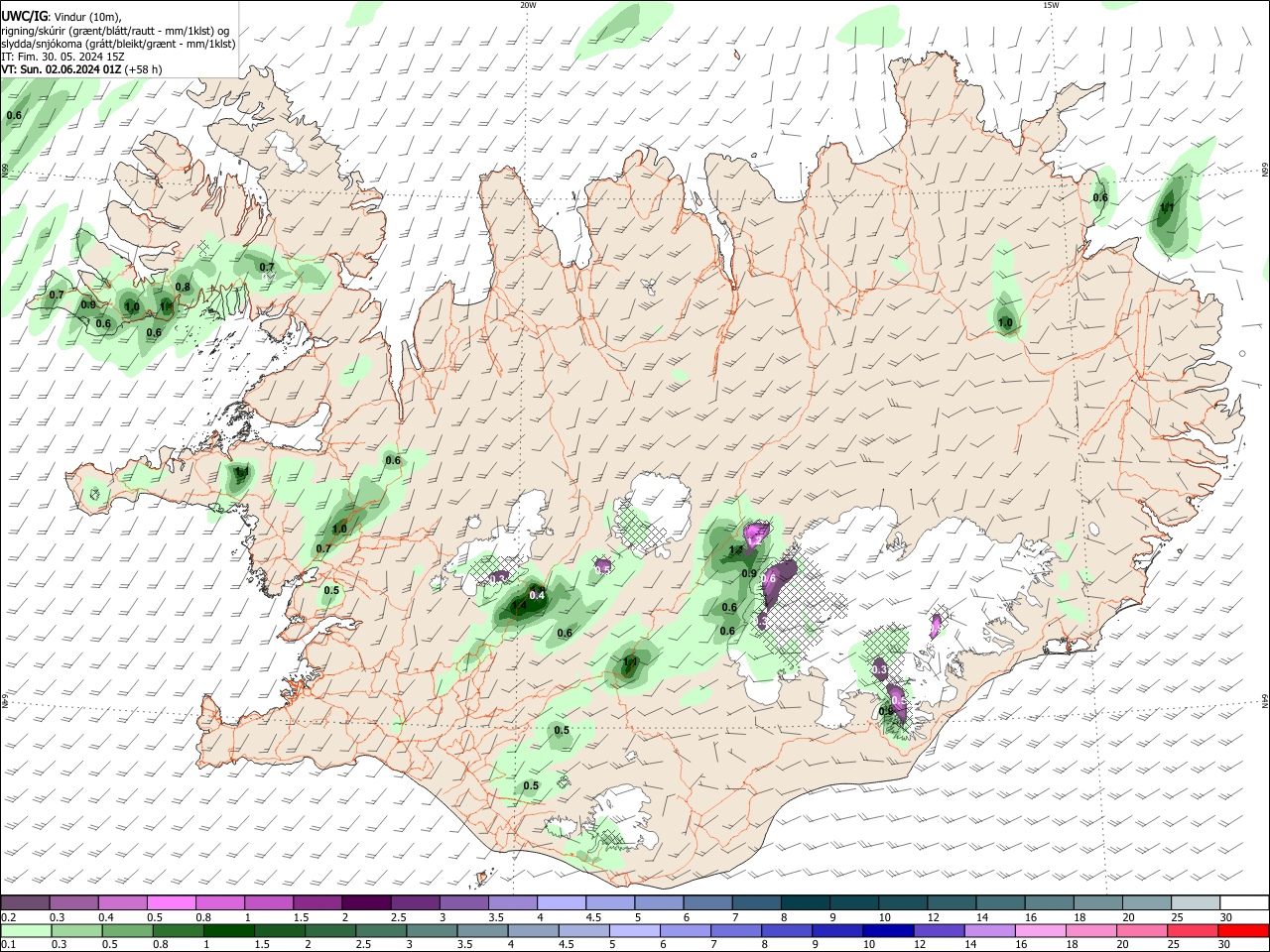Viewport: 1270px width, 952px height.
Task: Click the violet swatch labelled 14 in lower legend
Action: (988, 930)
